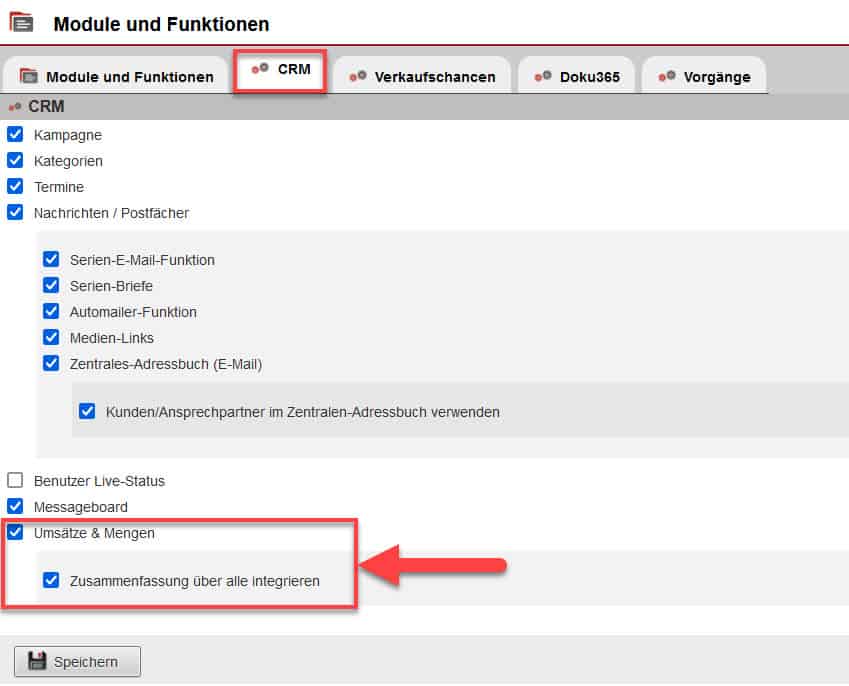Uncheck Kunden/Ansprechpartner im Zentralen-Adressbuch verwenden
Viewport: 849px width, 686px height.
click(x=87, y=410)
